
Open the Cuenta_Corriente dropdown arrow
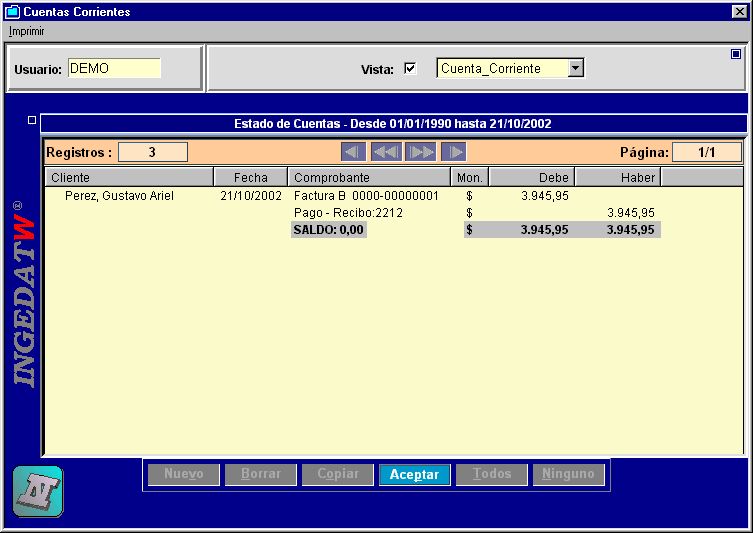pyautogui.click(x=575, y=68)
